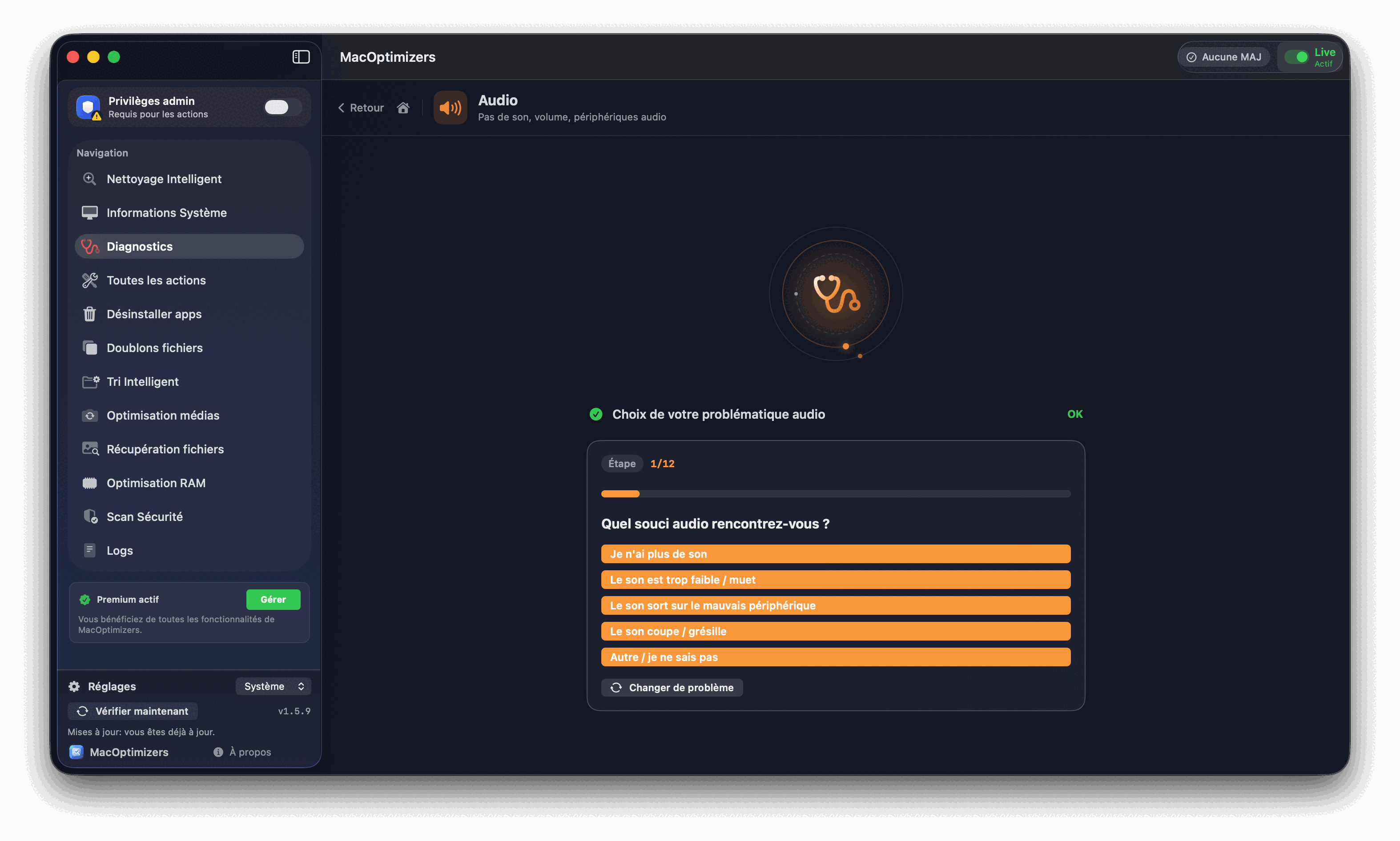Open the Logs section
Viewport: 1400px width, 841px height.
[120, 550]
